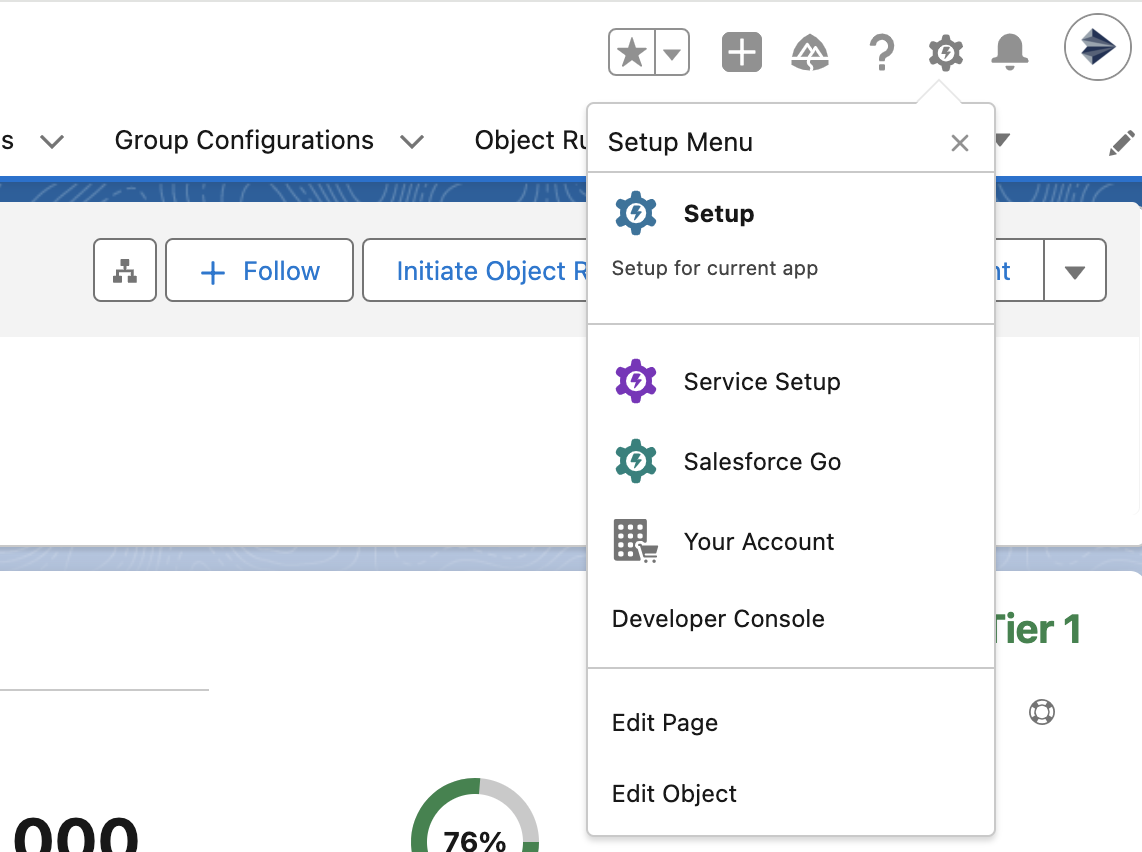The image size is (1142, 852).
Task: Click the blue Setup gear icon
Action: 636,213
